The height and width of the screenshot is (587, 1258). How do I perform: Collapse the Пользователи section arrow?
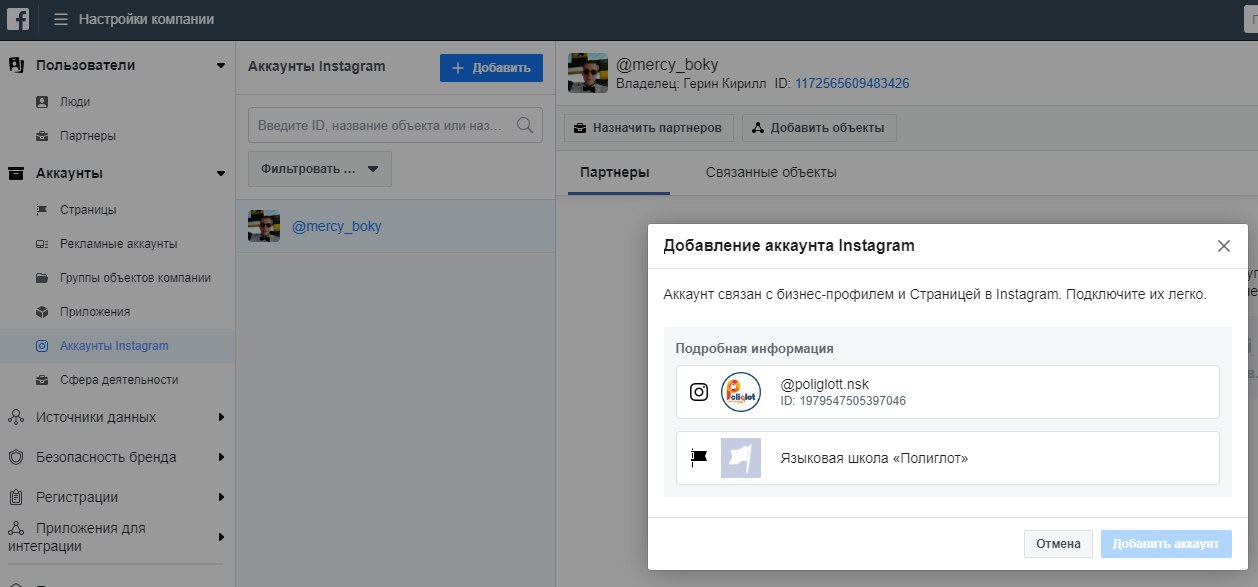point(221,66)
